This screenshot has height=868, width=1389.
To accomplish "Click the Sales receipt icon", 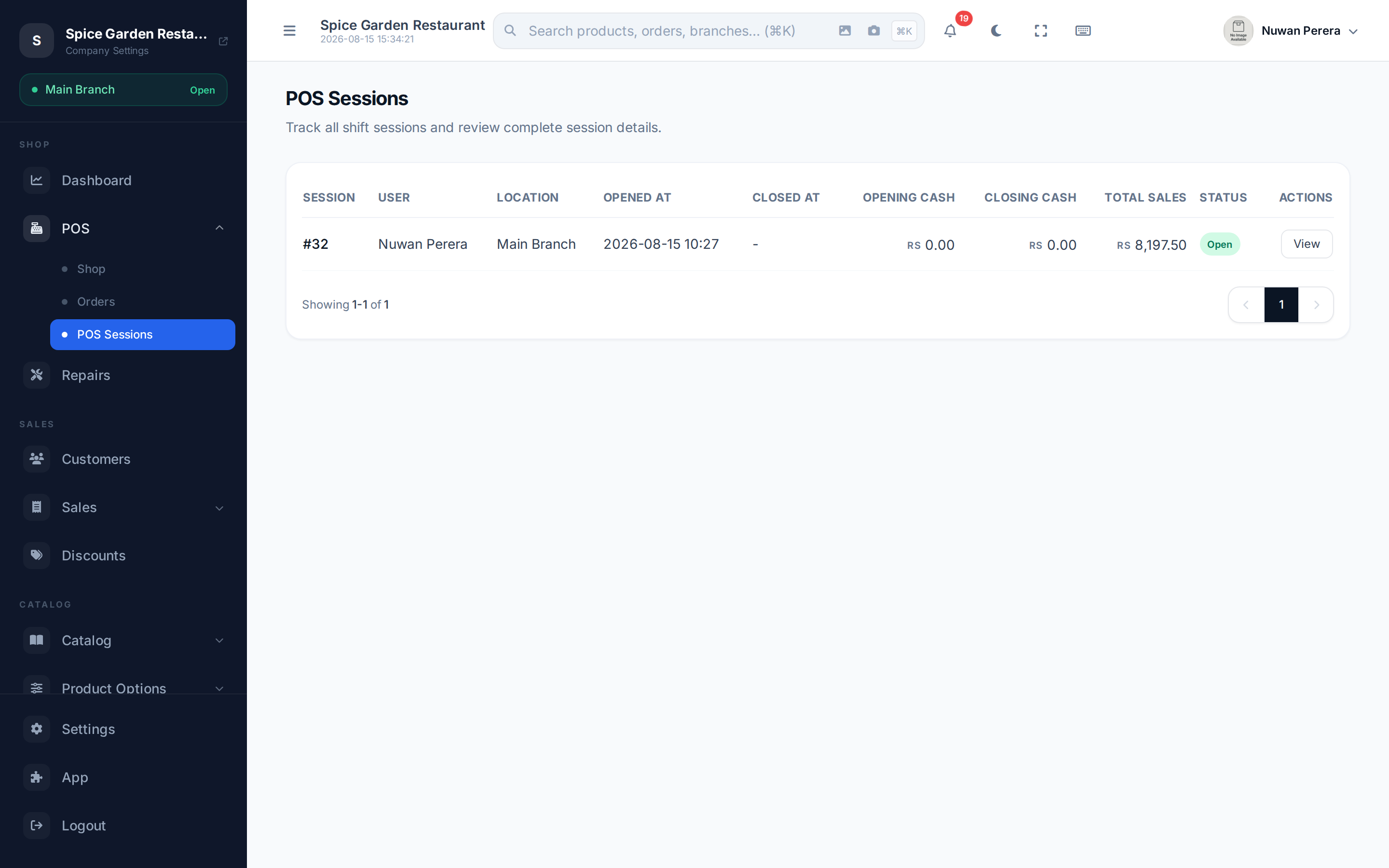I will [x=37, y=507].
